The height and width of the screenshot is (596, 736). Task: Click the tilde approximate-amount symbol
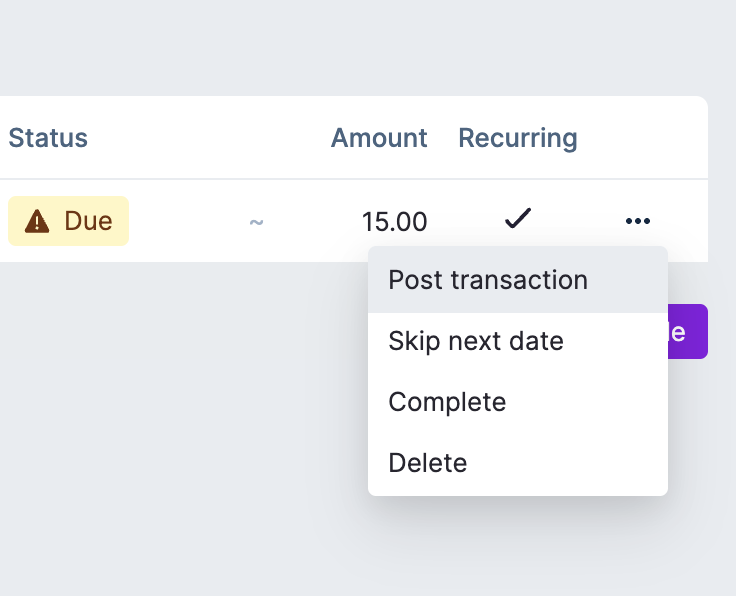256,222
